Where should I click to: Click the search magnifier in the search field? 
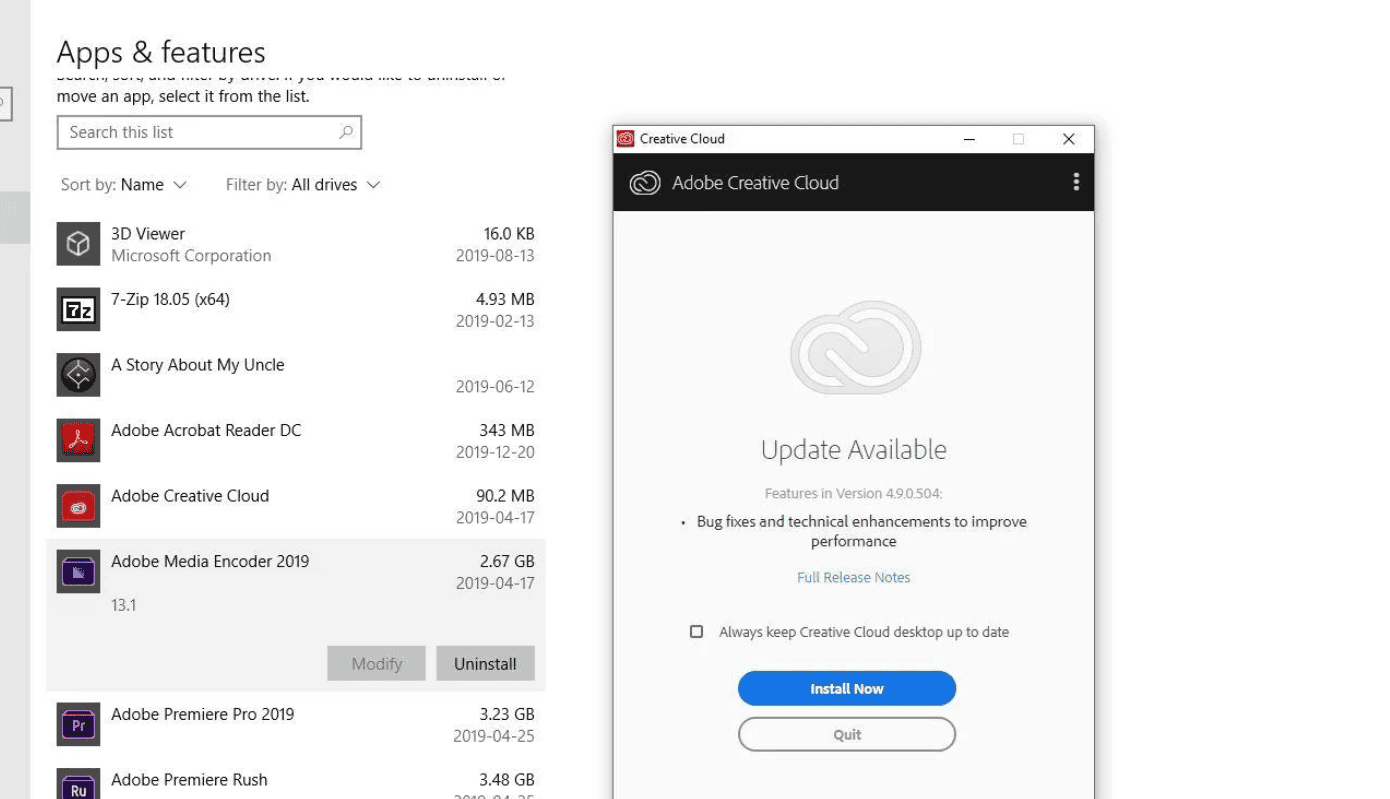[344, 132]
